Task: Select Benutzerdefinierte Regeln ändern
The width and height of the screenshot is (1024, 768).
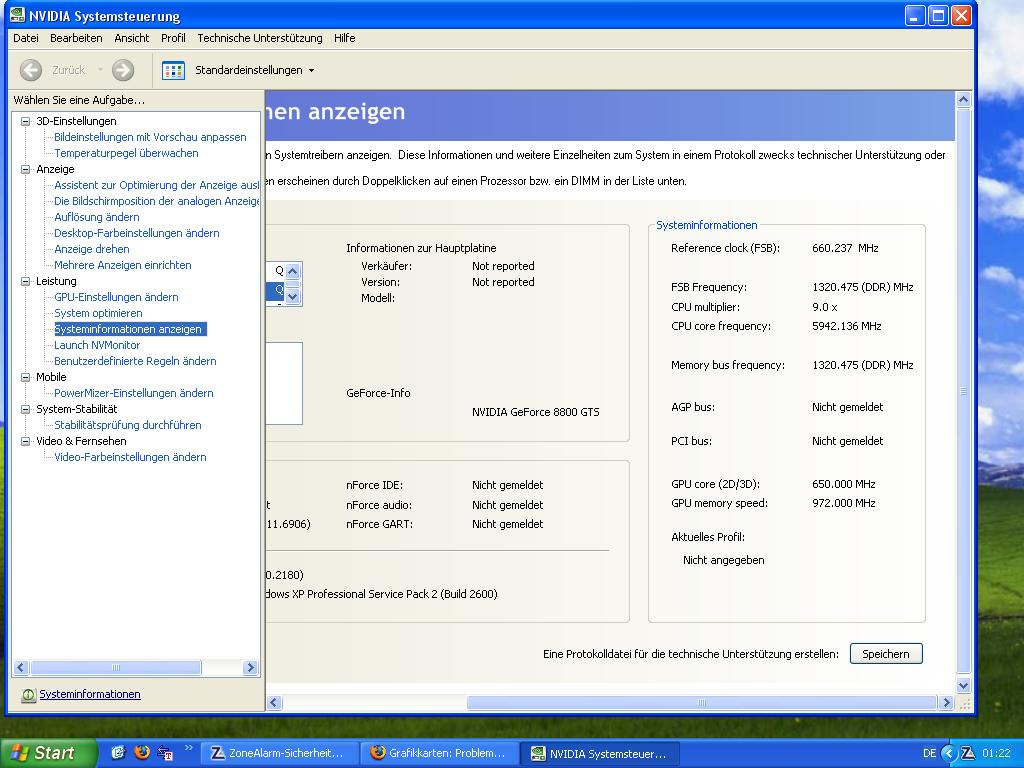Action: click(x=135, y=361)
